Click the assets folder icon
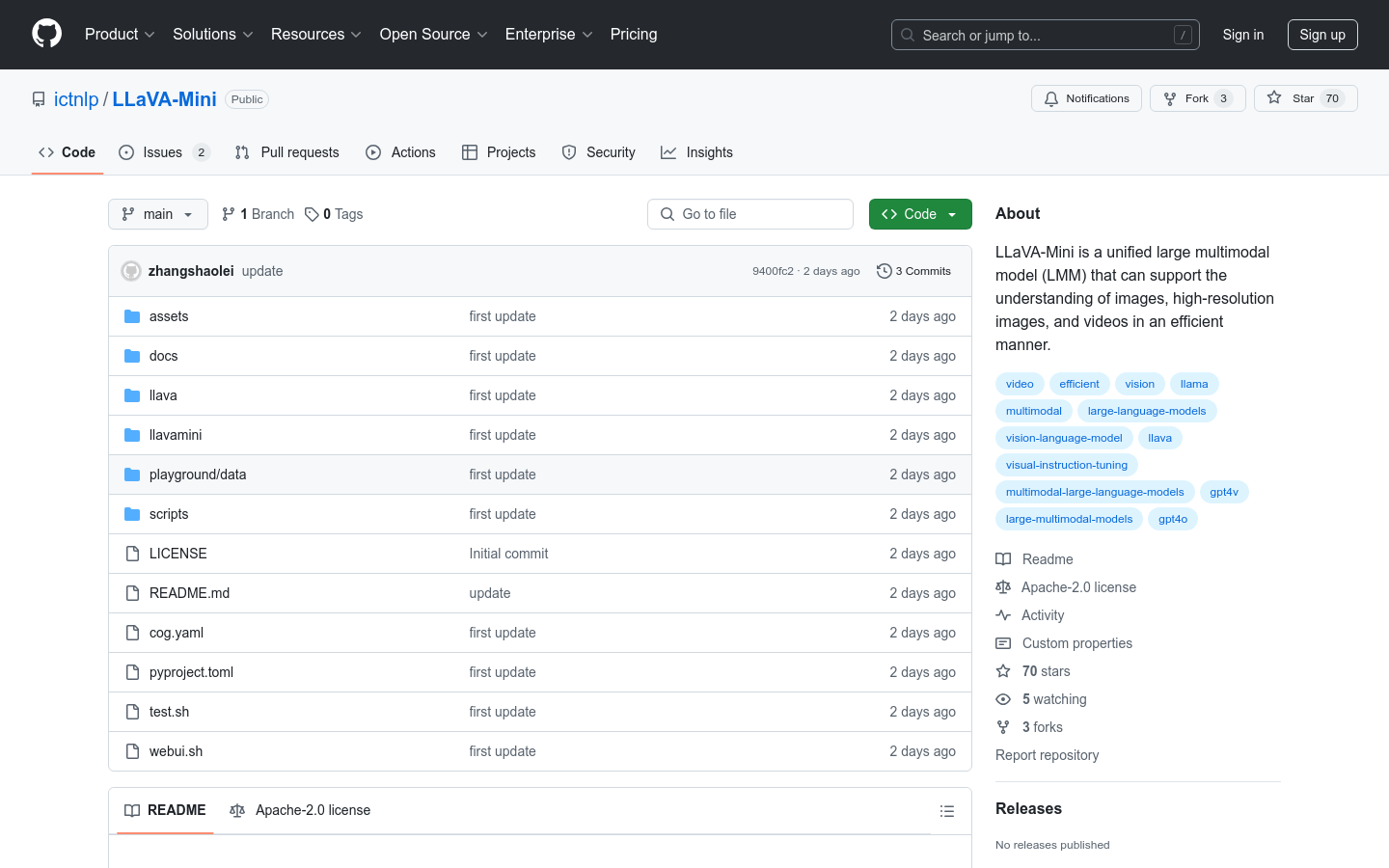The height and width of the screenshot is (868, 1389). [x=132, y=316]
